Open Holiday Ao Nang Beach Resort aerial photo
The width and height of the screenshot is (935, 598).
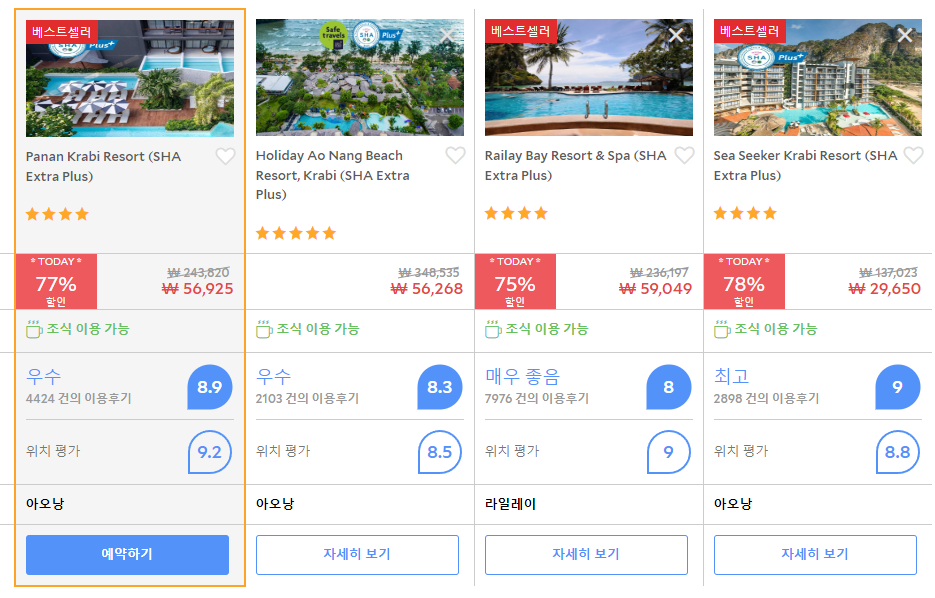pos(360,78)
